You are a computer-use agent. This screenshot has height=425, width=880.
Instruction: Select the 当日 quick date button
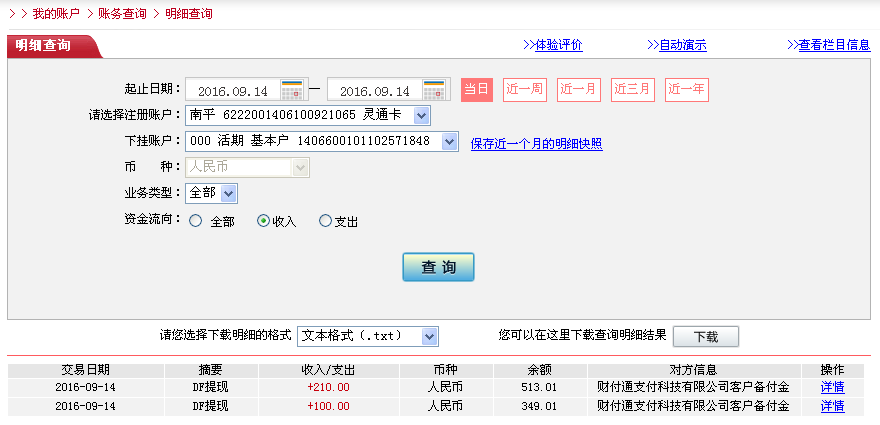477,90
